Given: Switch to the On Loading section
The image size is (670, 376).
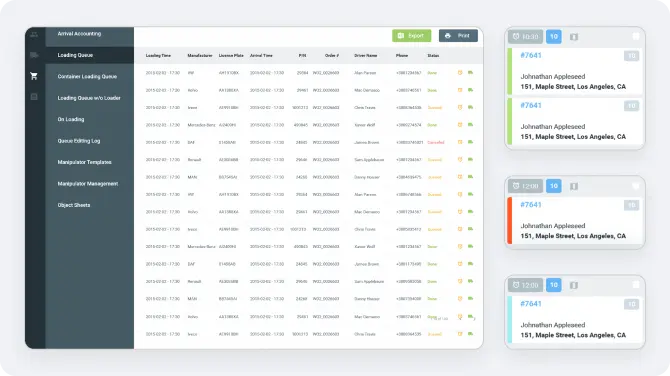Looking at the screenshot, I should pos(71,119).
